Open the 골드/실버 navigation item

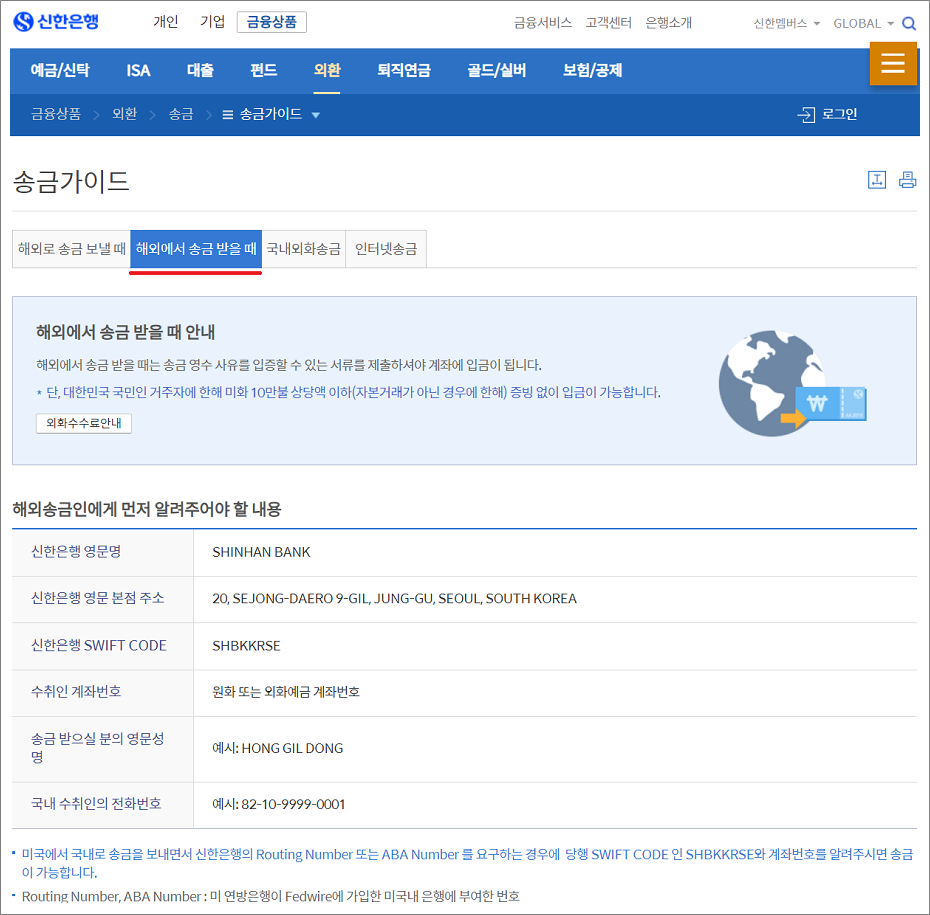pyautogui.click(x=496, y=70)
